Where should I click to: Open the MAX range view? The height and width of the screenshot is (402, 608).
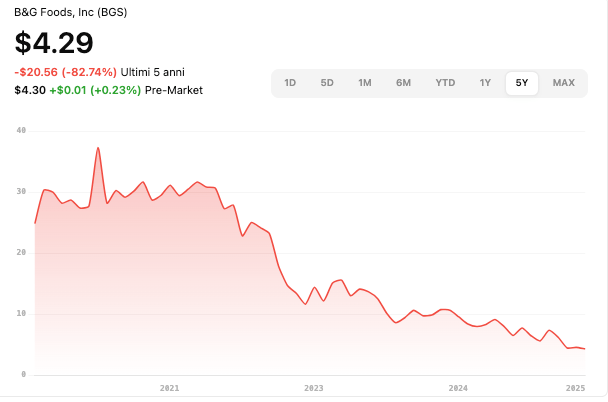tap(564, 83)
